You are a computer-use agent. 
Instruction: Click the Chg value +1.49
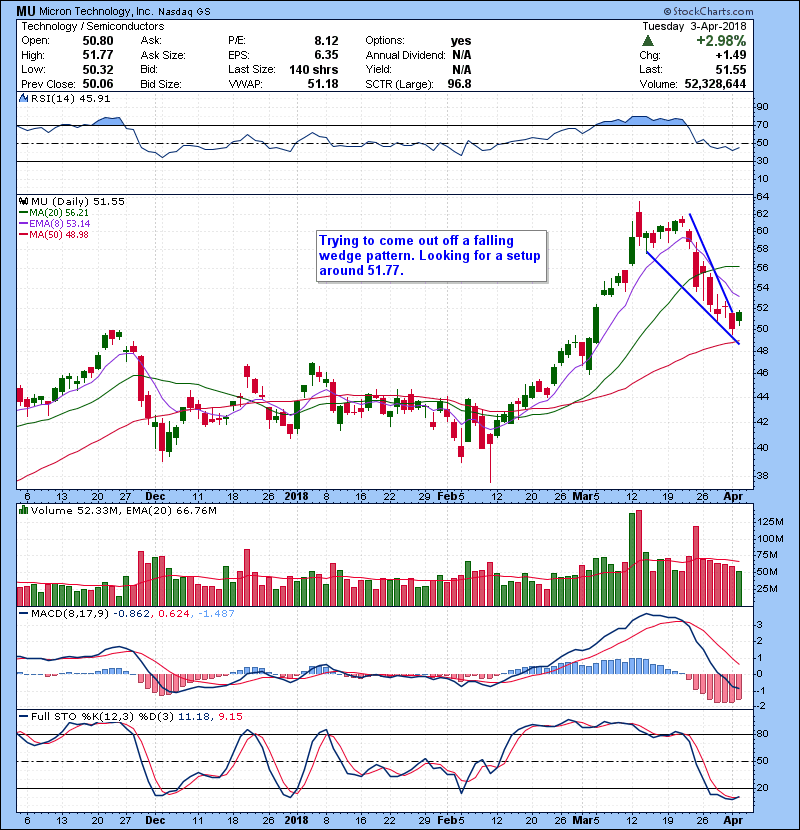click(731, 55)
